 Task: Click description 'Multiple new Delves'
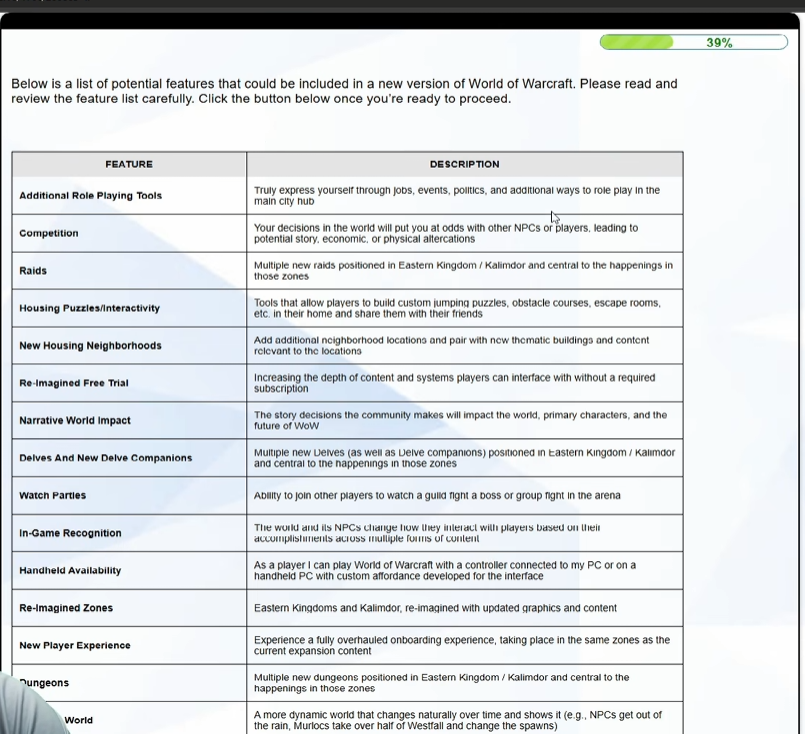tap(464, 458)
